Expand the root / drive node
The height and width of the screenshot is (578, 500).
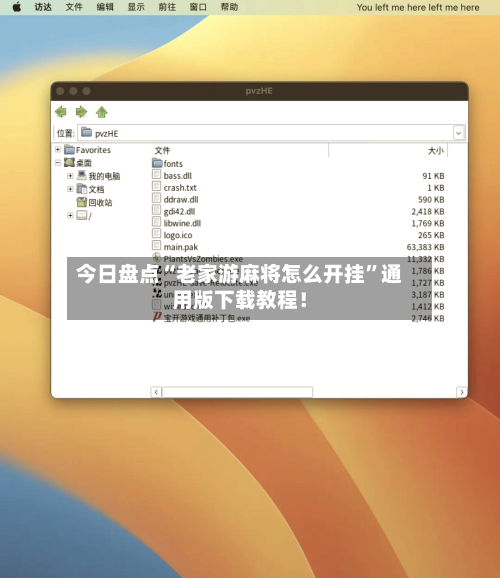[70, 215]
